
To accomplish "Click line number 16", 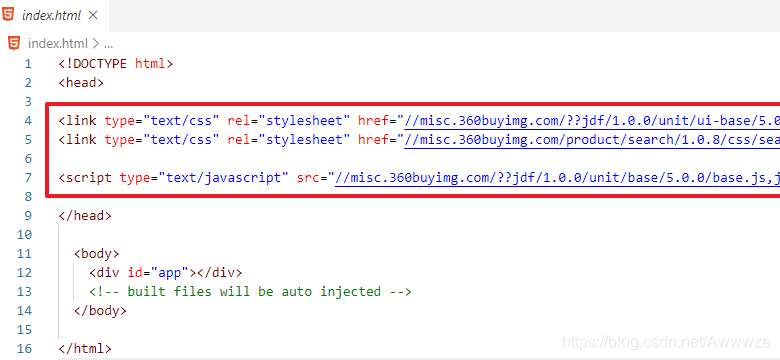I will point(24,349).
